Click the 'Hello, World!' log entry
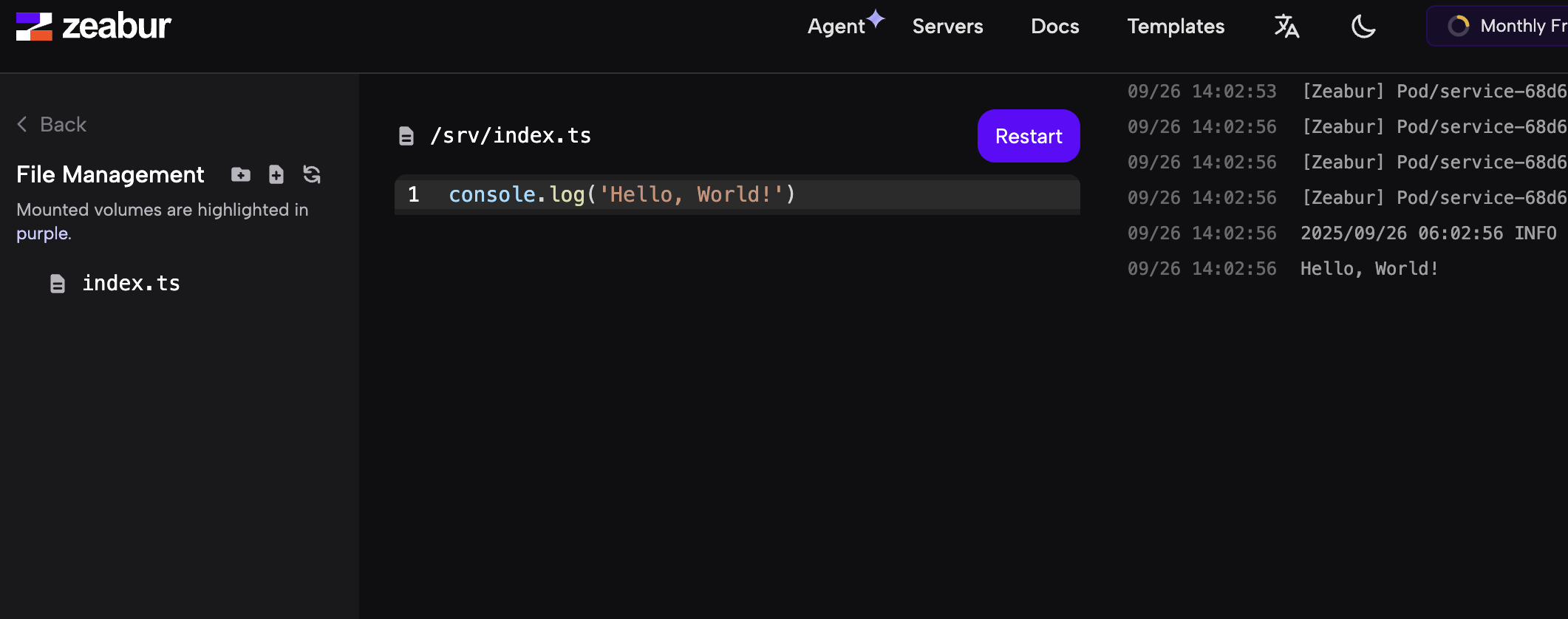This screenshot has height=619, width=1568. click(1368, 269)
